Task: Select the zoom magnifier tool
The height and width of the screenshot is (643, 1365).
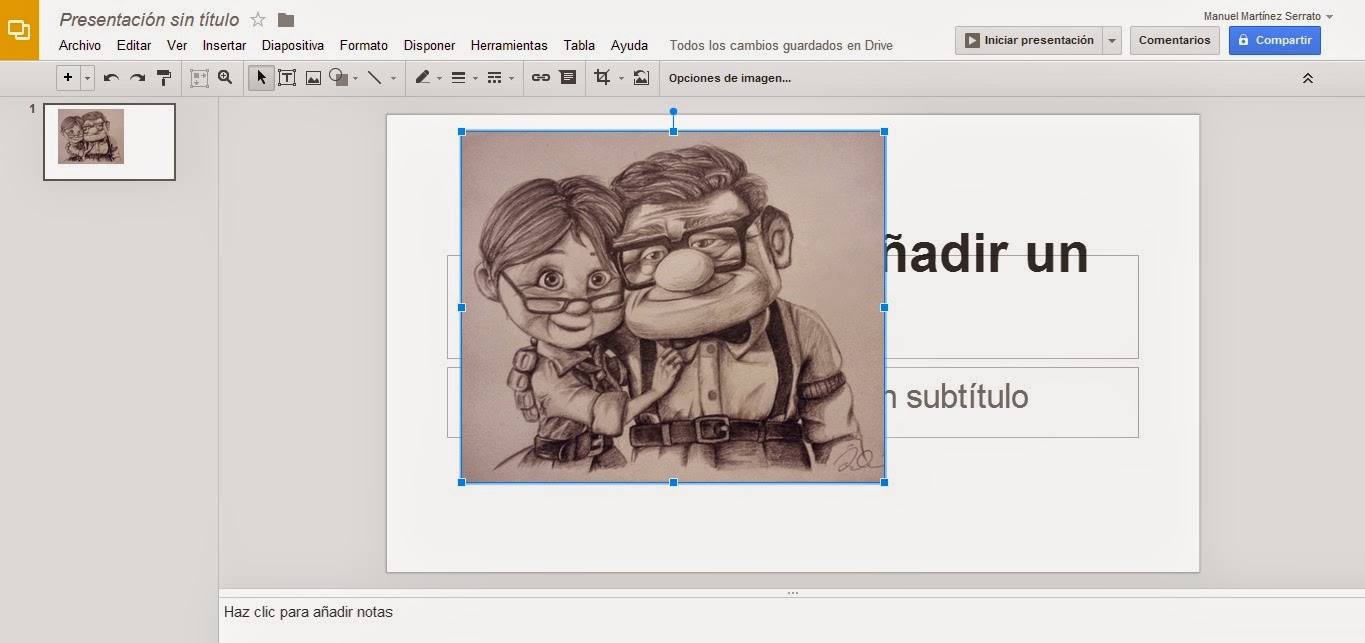Action: [225, 77]
